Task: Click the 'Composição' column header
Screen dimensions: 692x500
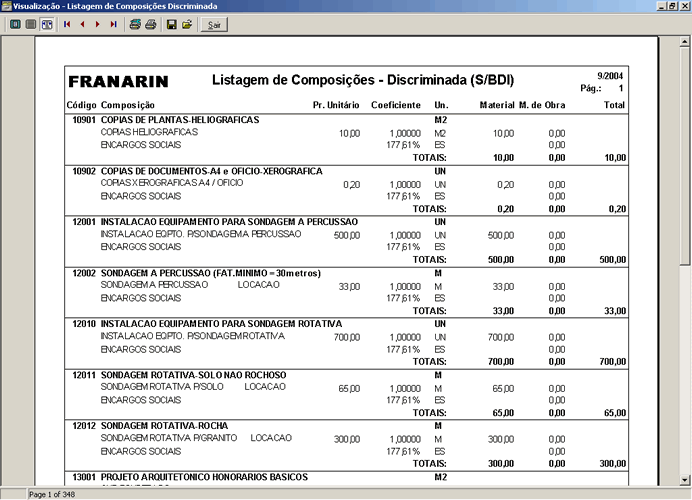Action: click(x=128, y=105)
